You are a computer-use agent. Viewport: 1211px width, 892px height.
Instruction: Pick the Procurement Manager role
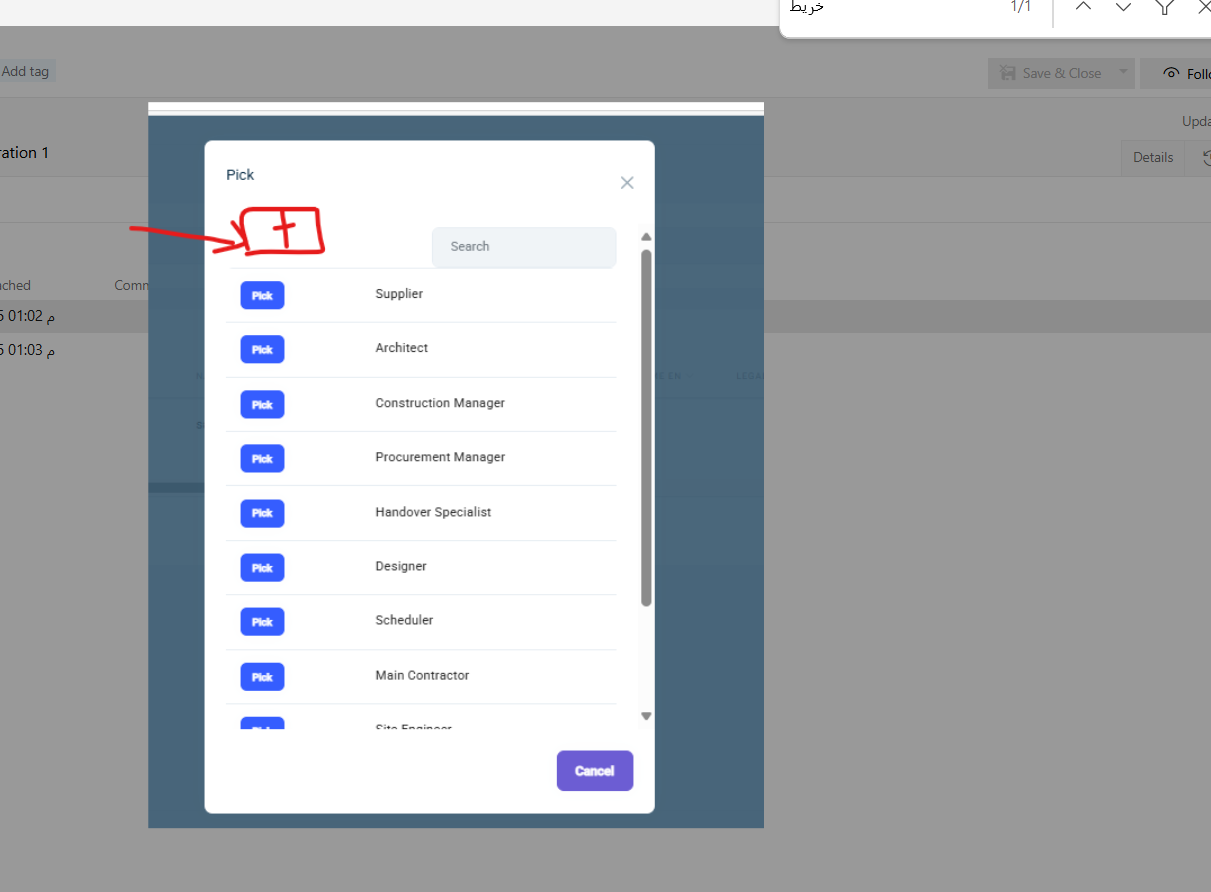[x=262, y=458]
